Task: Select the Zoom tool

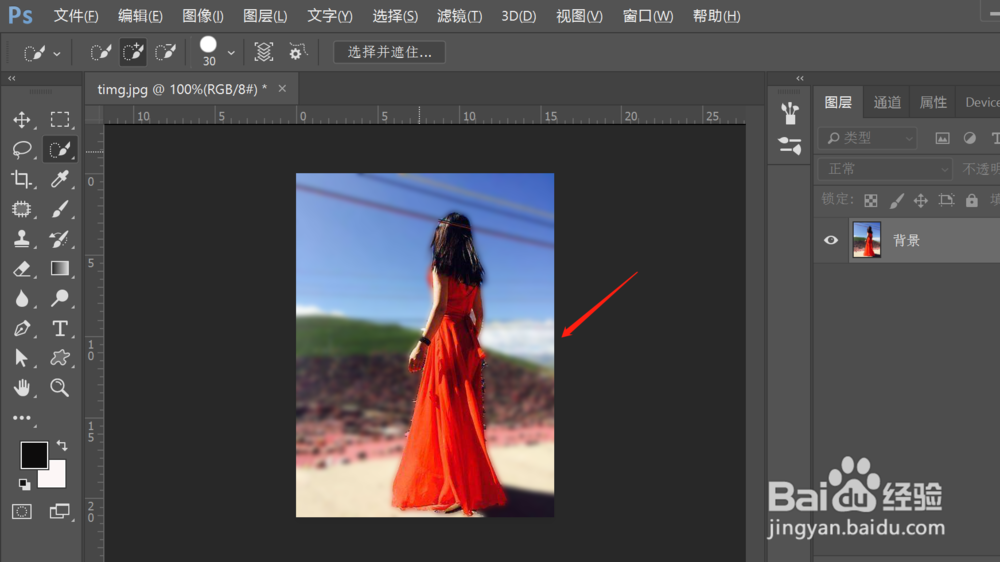Action: [60, 388]
